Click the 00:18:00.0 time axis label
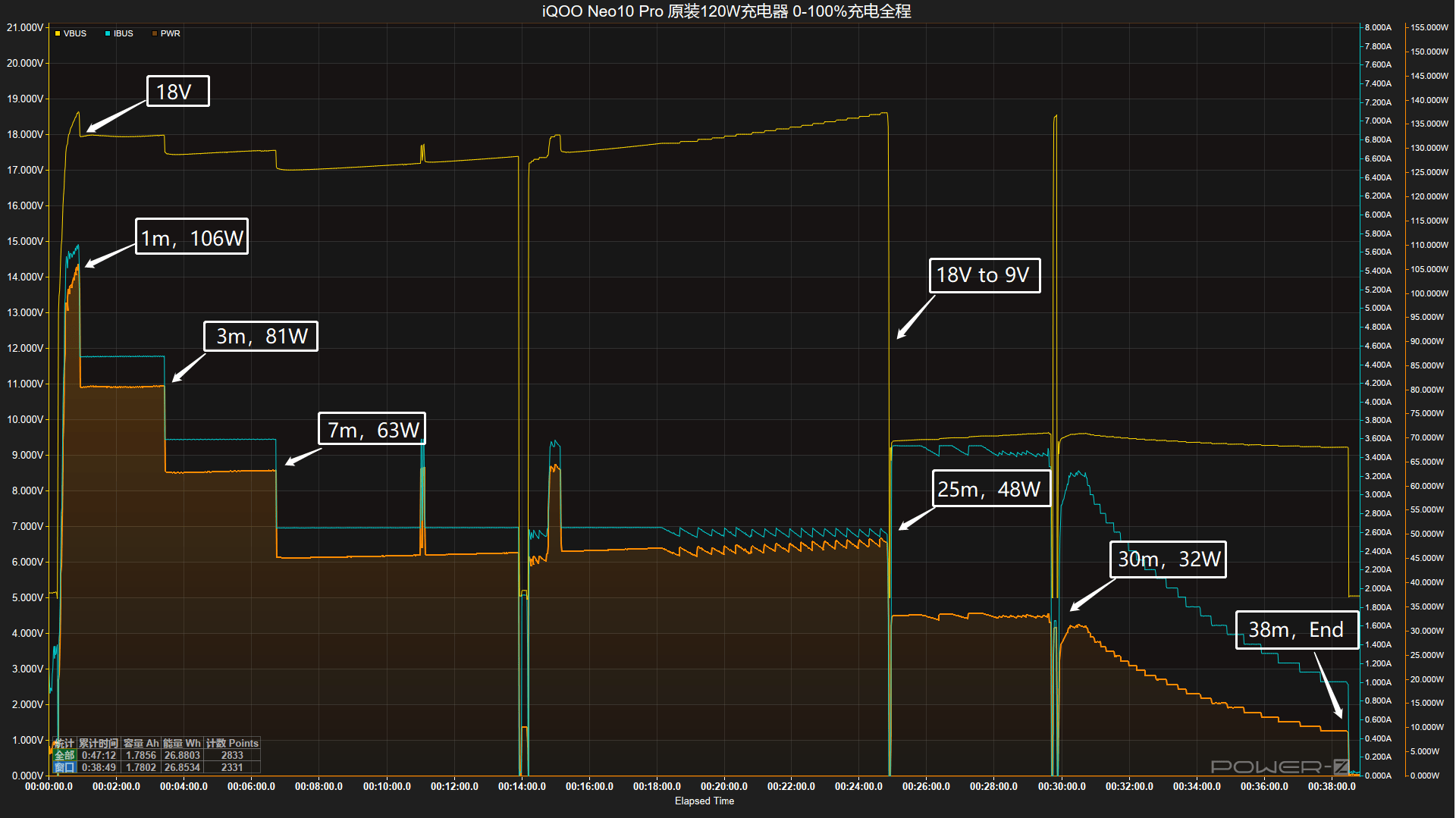This screenshot has width=1456, height=818. point(657,786)
